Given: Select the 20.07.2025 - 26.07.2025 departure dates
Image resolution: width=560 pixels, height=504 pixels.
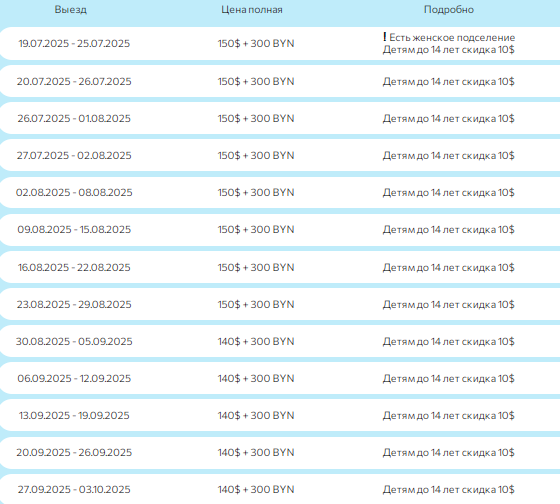Looking at the screenshot, I should [x=74, y=81].
